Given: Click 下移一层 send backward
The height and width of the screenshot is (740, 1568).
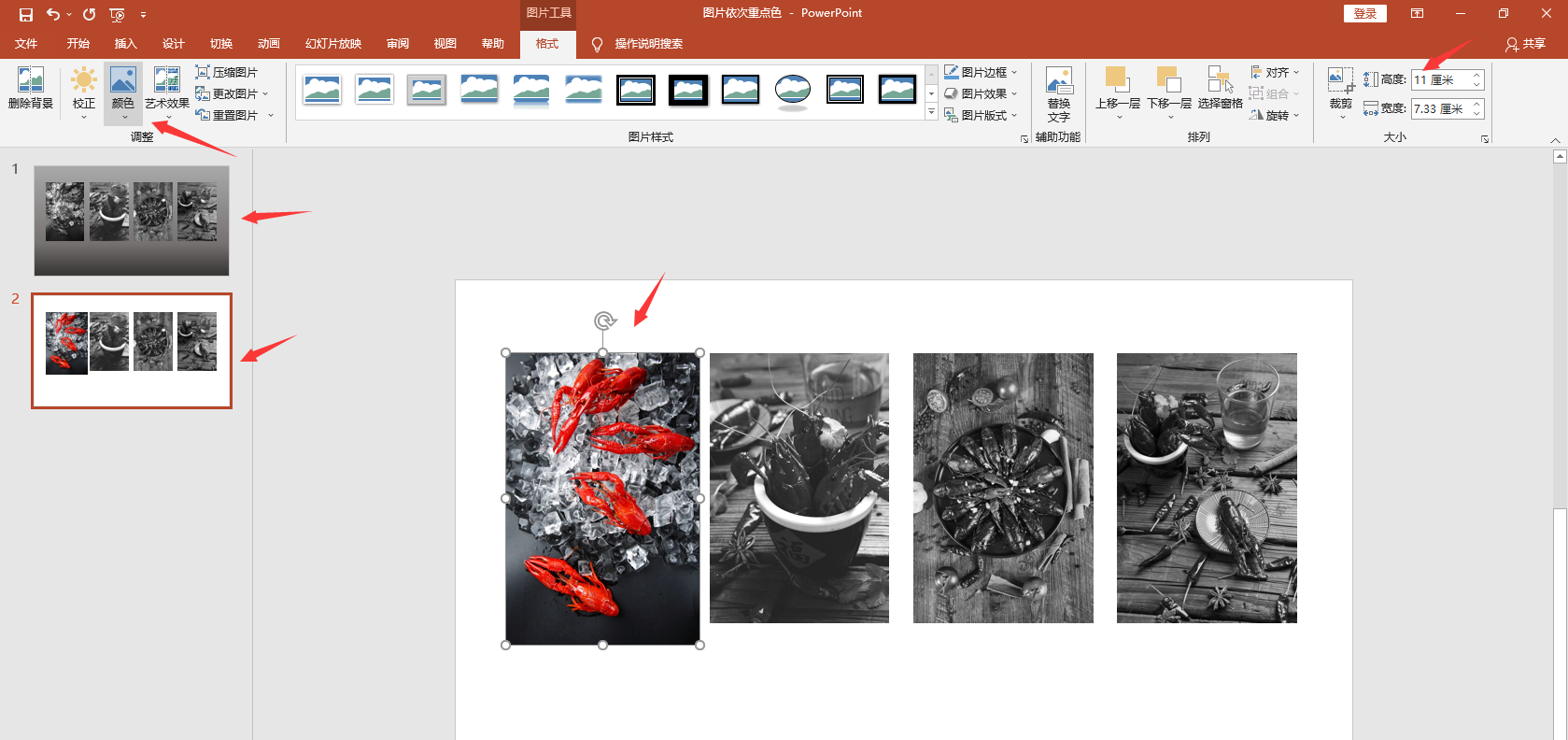Looking at the screenshot, I should tap(1169, 92).
